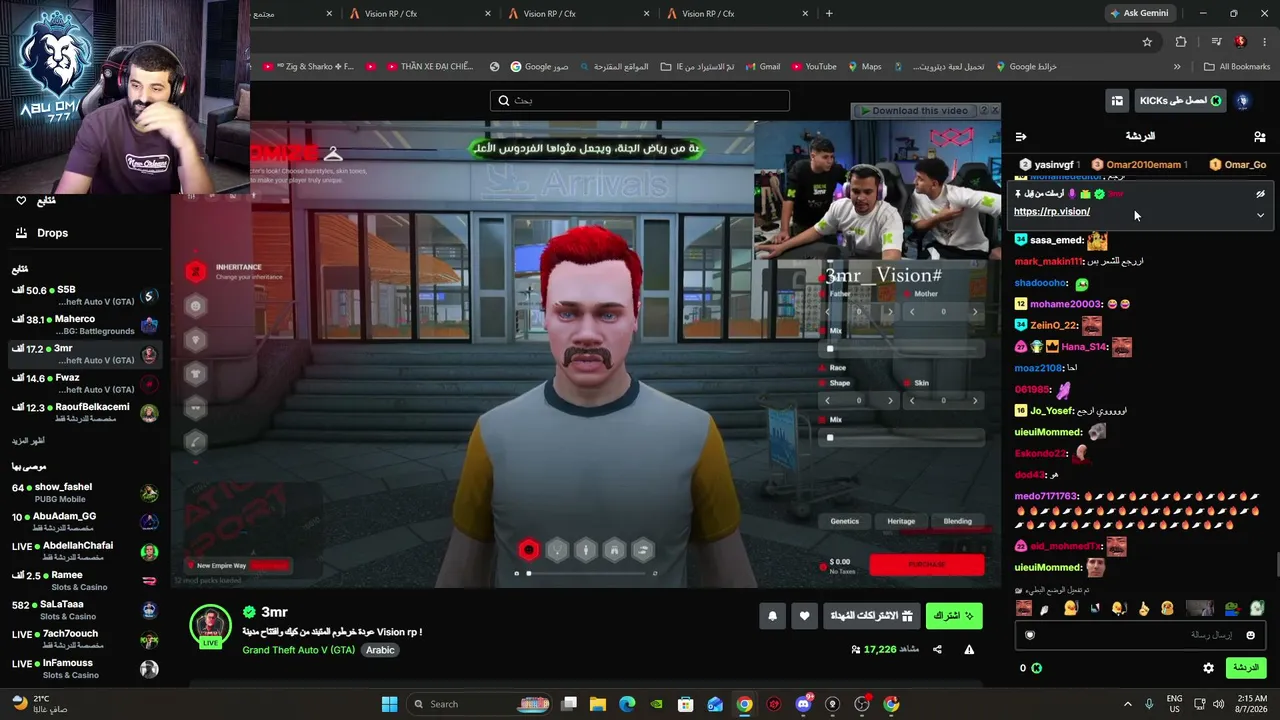Click the notification bell for 3mr

[772, 616]
